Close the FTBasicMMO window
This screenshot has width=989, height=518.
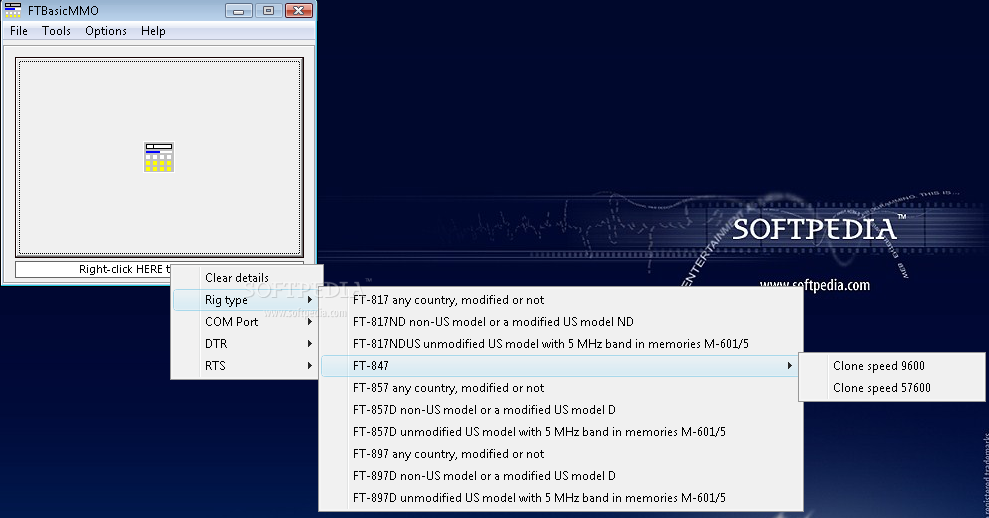[298, 10]
